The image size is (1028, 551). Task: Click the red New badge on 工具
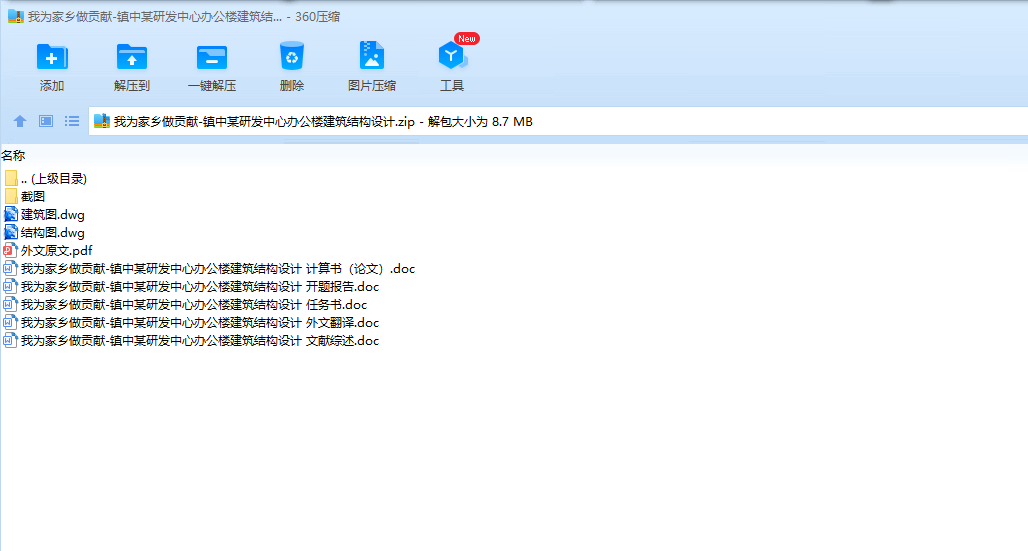467,39
